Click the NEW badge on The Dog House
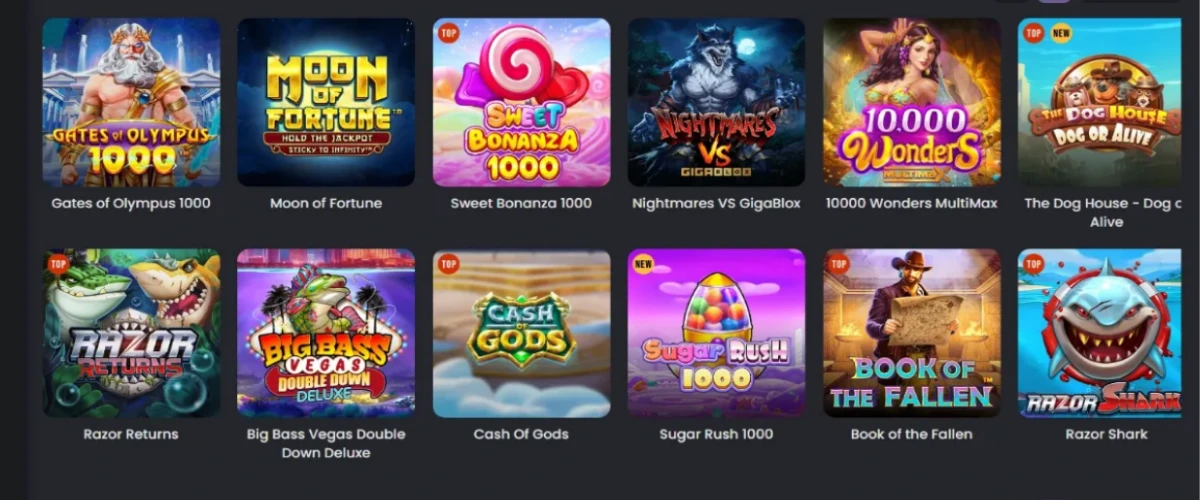The width and height of the screenshot is (1200, 500). coord(1061,33)
